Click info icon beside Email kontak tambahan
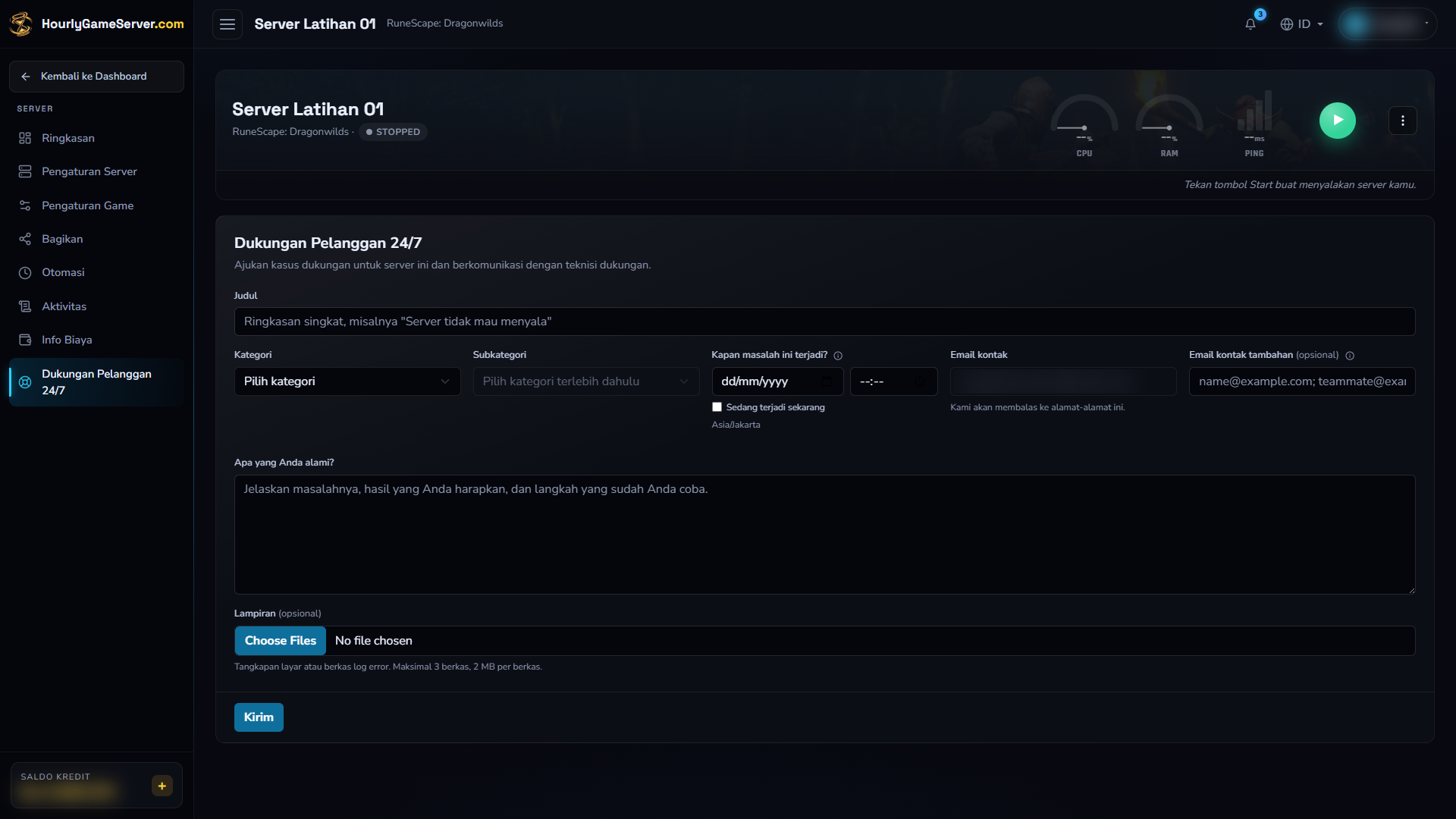 tap(1350, 356)
